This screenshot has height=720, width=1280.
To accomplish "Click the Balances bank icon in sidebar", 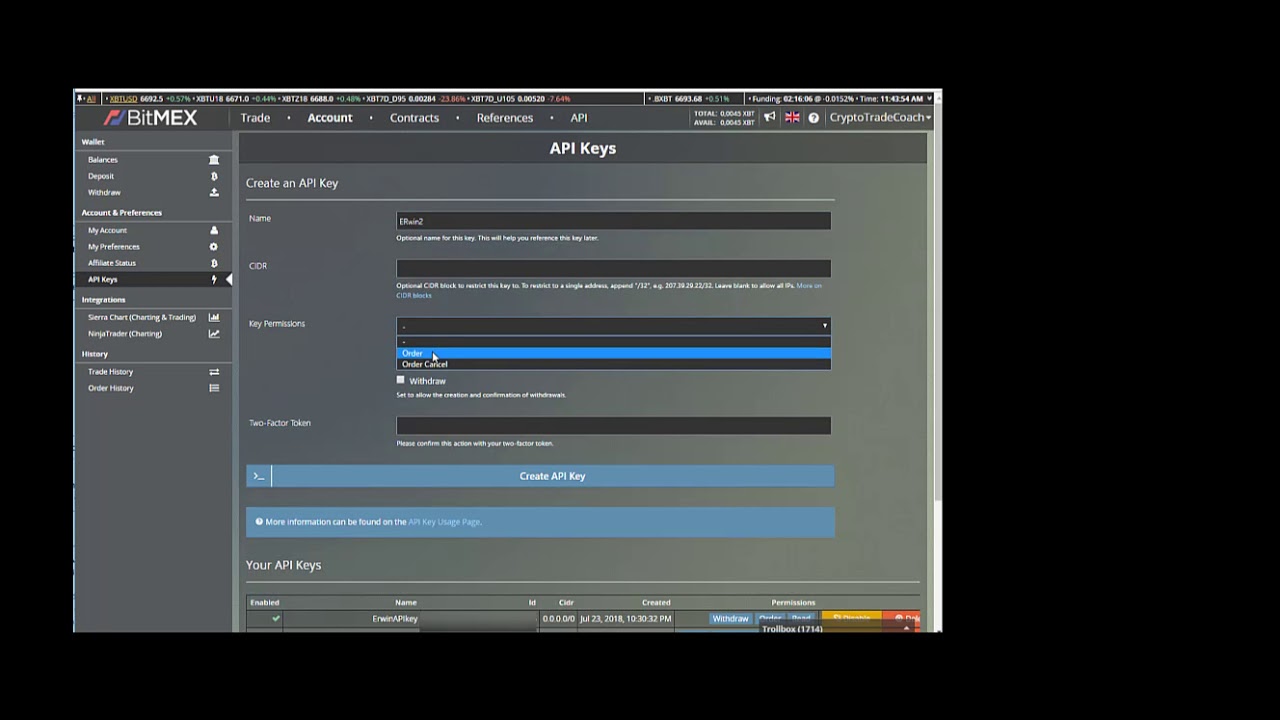I will 214,160.
